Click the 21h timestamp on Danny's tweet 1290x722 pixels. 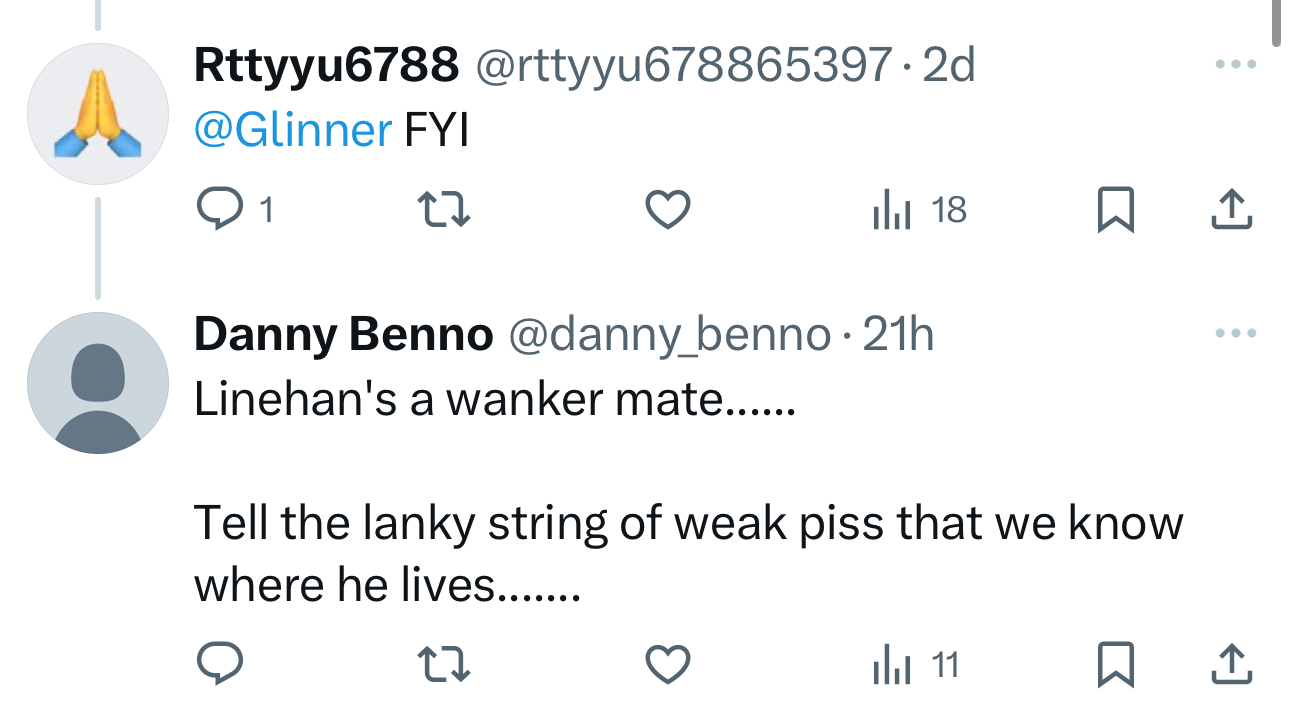tap(898, 335)
